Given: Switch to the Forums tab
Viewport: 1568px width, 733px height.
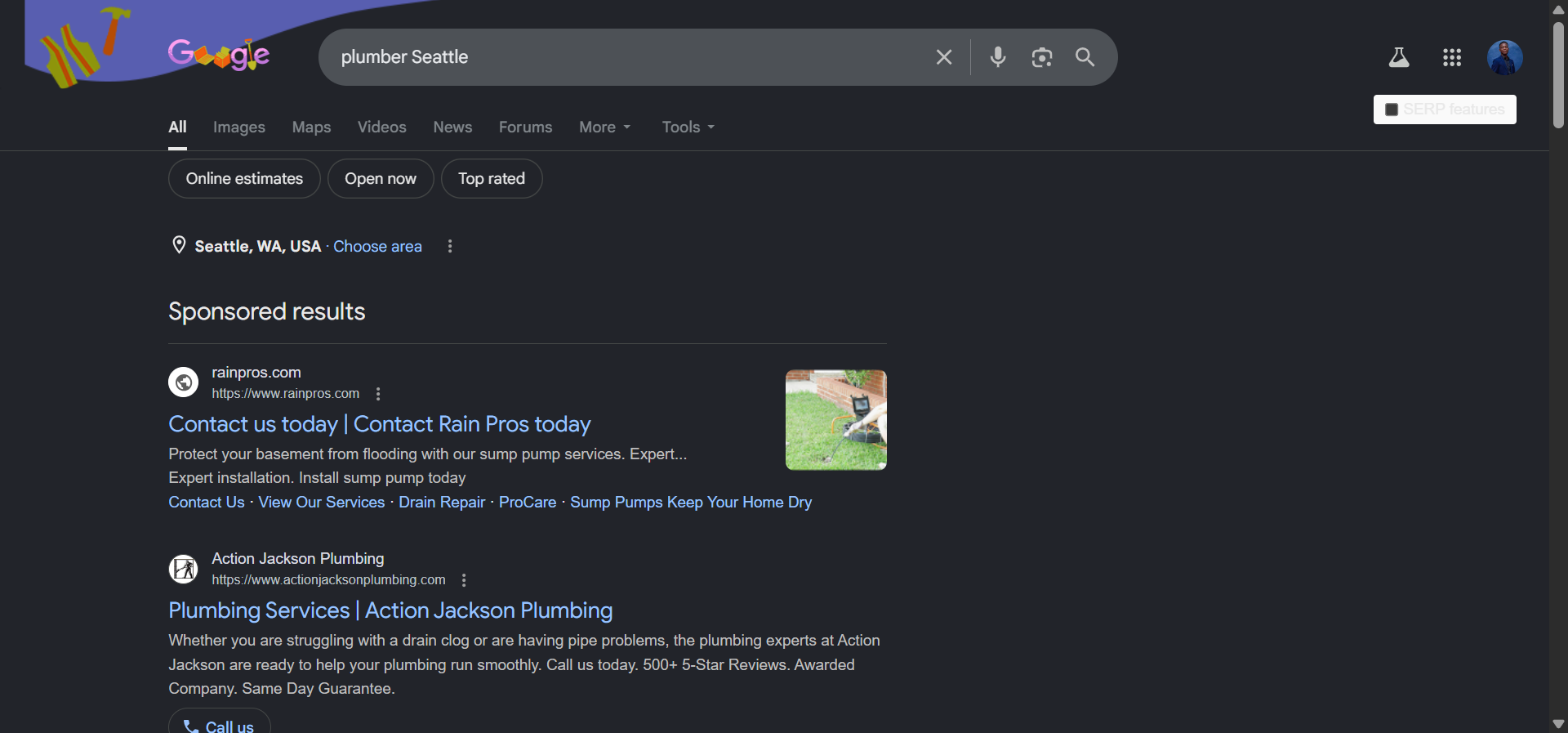Looking at the screenshot, I should click(526, 127).
